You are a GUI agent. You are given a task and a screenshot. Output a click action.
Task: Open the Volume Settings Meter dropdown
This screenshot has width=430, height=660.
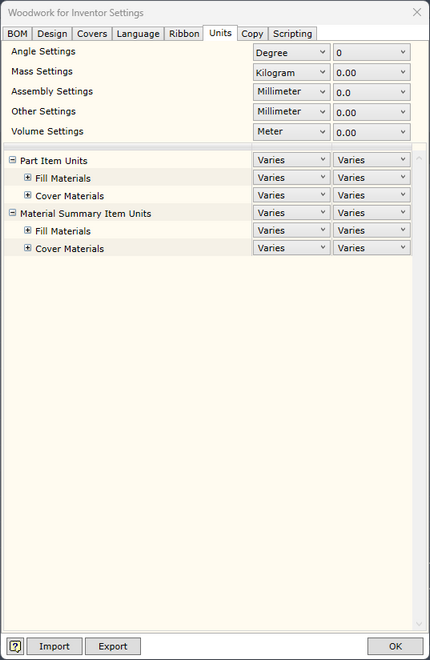[292, 132]
